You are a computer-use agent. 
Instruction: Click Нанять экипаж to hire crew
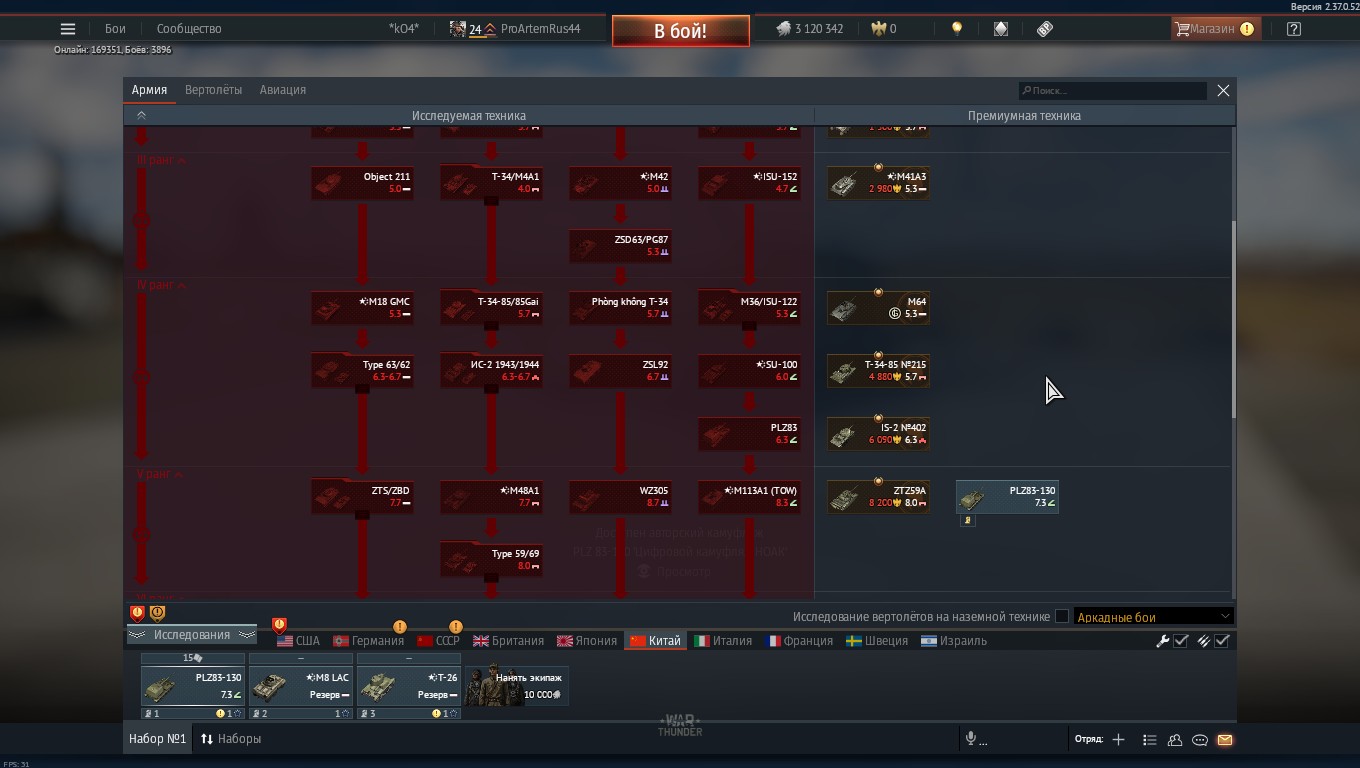(x=516, y=686)
